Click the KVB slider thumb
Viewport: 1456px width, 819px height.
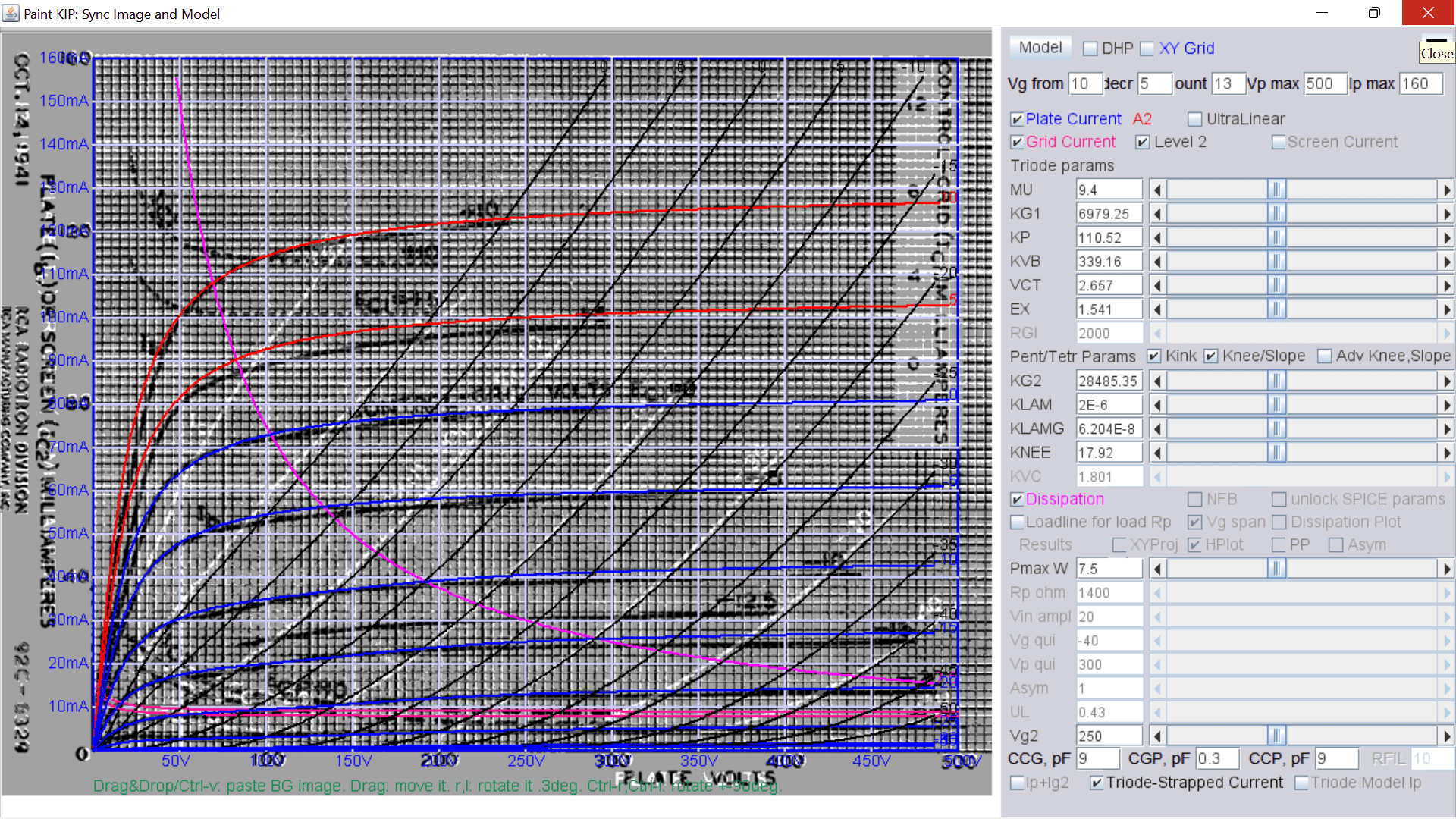[1277, 262]
